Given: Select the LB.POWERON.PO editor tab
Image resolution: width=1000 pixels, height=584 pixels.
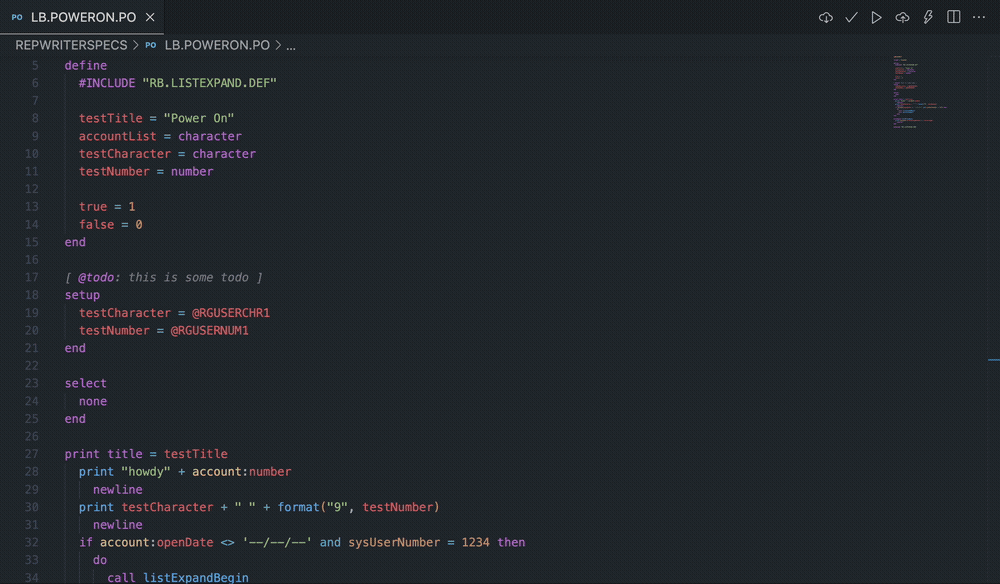Looking at the screenshot, I should (x=82, y=17).
